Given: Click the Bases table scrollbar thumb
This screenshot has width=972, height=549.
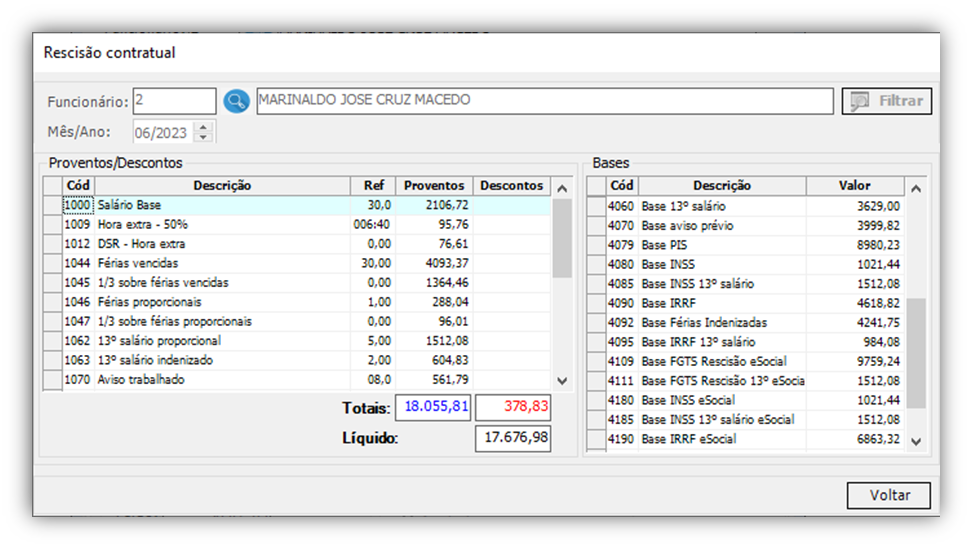Looking at the screenshot, I should [x=916, y=353].
